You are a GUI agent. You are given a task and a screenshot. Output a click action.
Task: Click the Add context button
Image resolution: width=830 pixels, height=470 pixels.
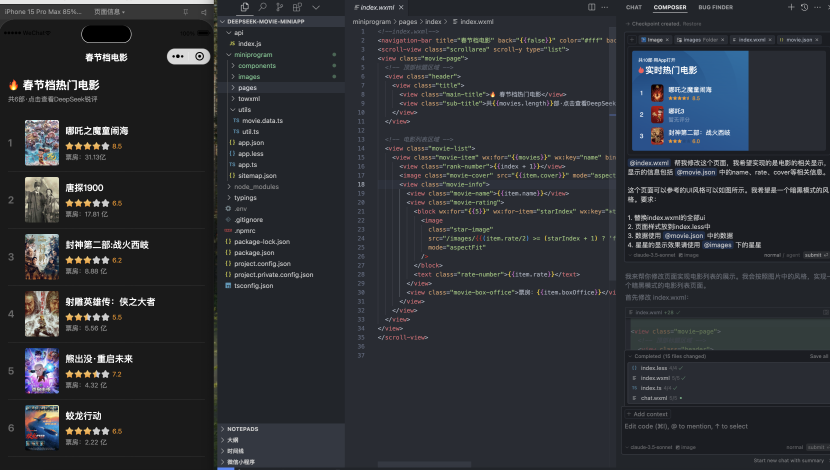tap(648, 413)
